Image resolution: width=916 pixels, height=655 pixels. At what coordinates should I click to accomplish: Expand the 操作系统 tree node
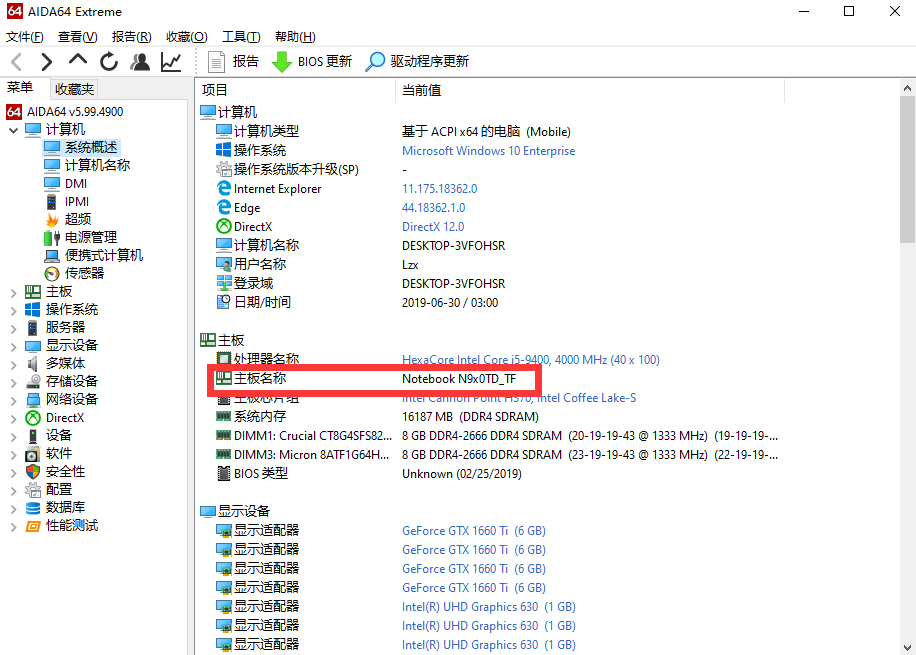13,310
